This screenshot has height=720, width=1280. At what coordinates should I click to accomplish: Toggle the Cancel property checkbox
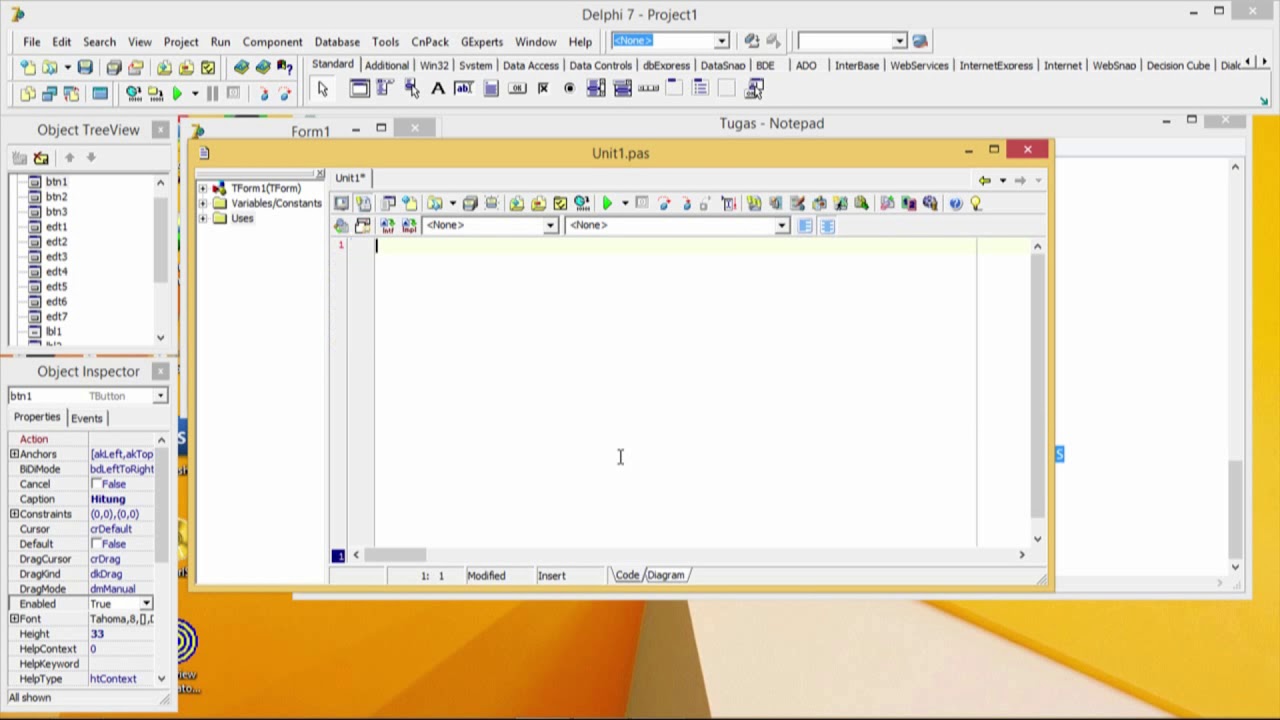coord(97,484)
